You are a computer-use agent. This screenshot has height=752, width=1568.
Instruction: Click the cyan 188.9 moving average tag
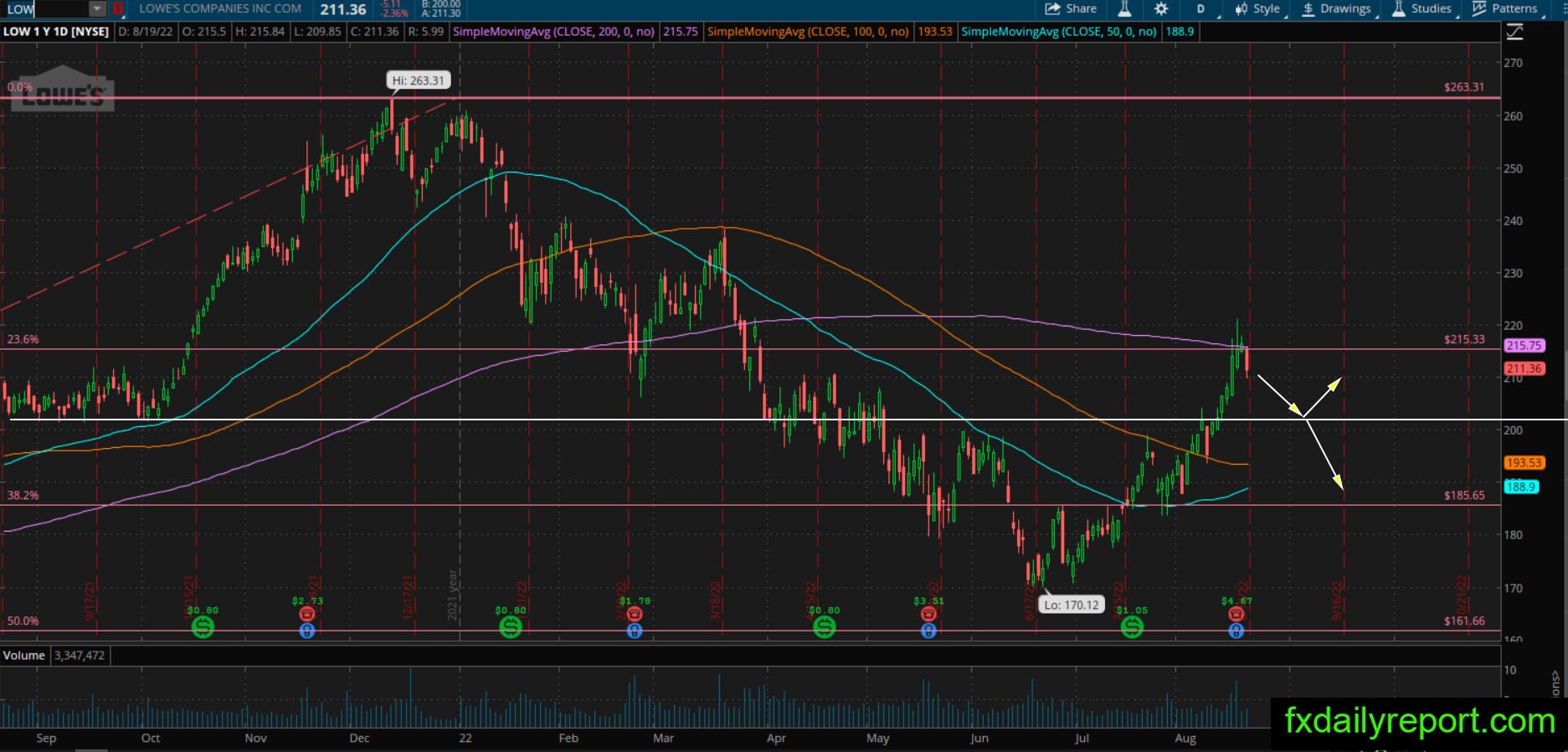(1521, 487)
